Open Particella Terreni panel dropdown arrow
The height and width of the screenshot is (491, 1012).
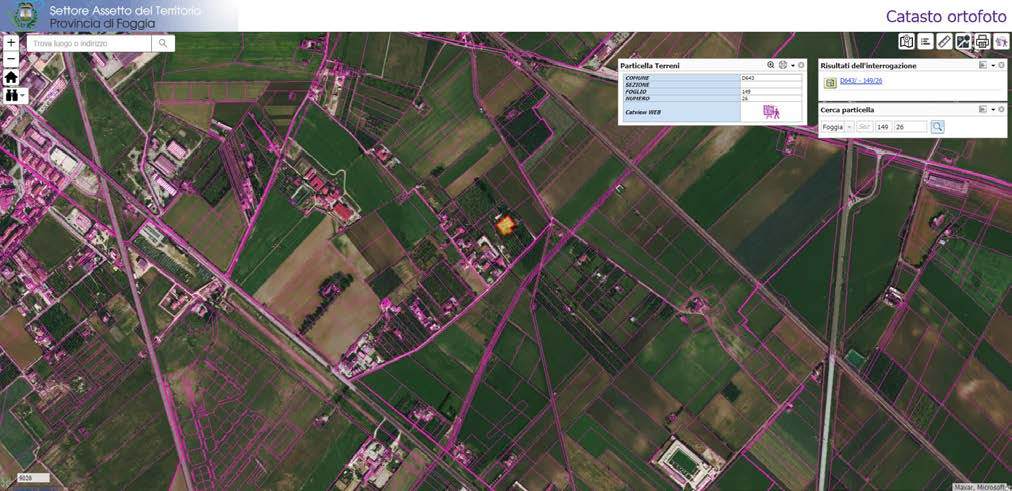pyautogui.click(x=792, y=65)
